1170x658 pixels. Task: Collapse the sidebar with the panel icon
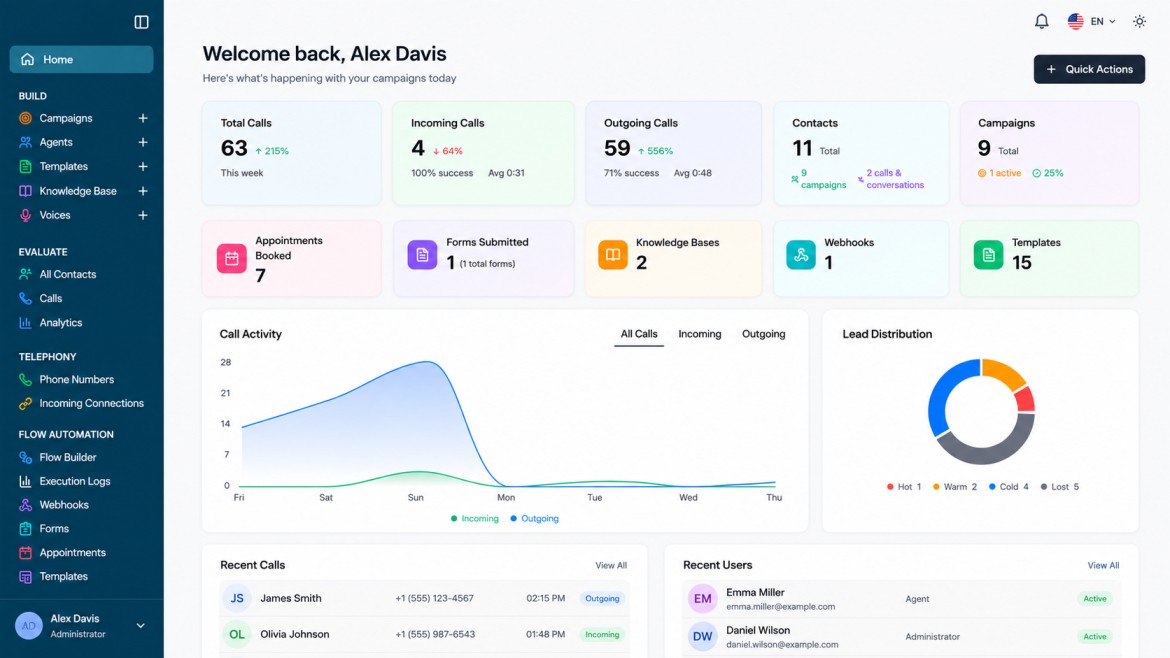141,22
